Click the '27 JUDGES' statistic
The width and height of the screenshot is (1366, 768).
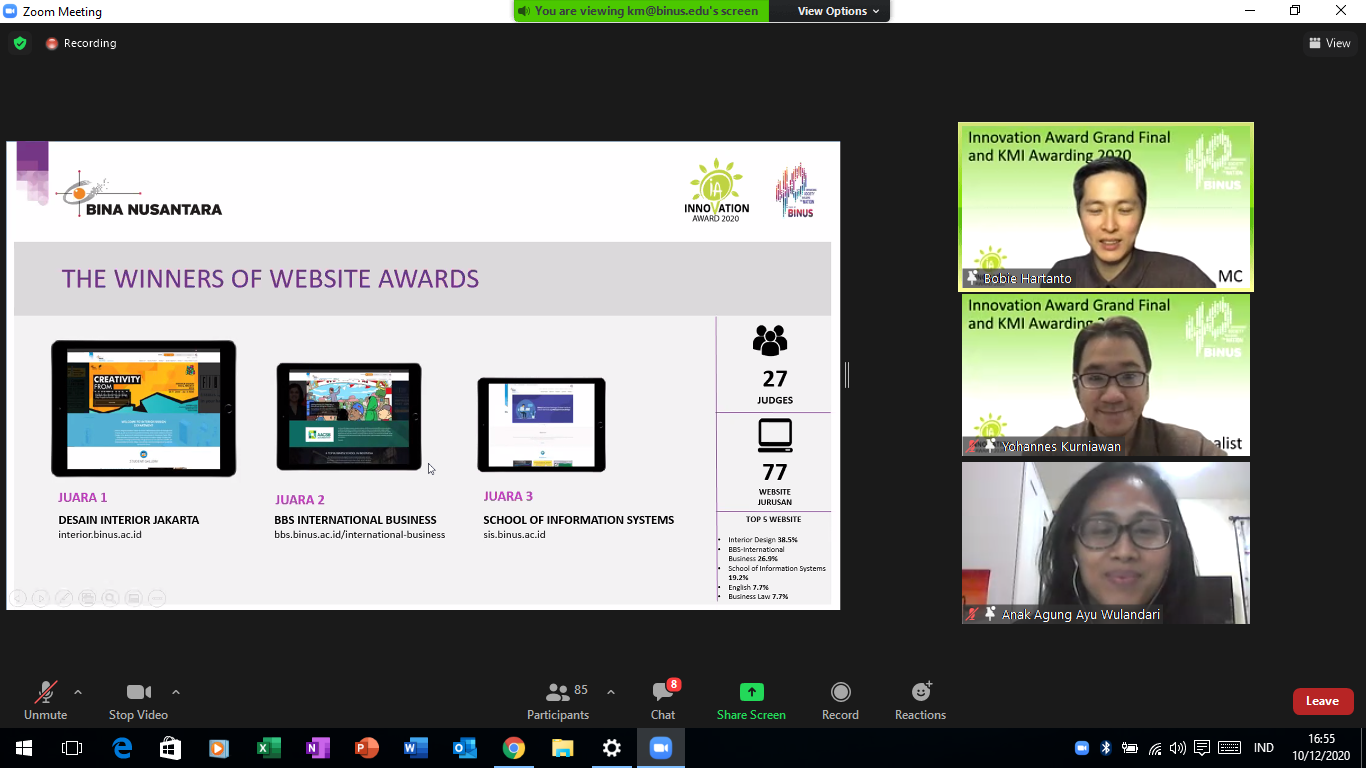(x=774, y=366)
